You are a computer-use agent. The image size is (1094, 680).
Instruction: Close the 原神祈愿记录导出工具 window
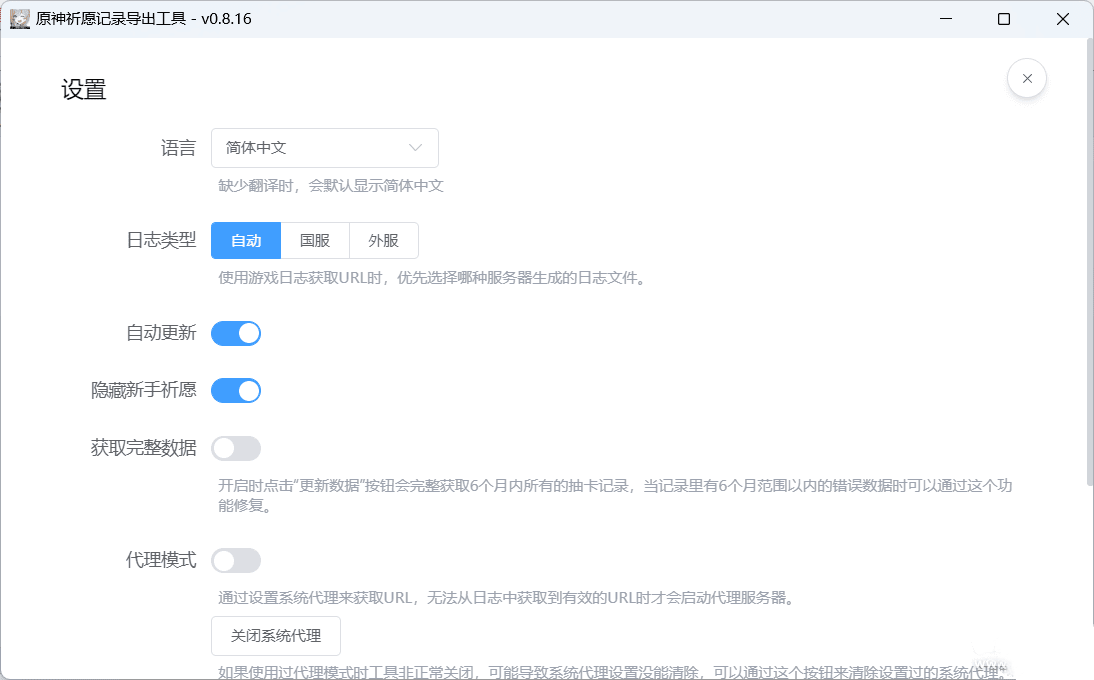coord(1062,19)
